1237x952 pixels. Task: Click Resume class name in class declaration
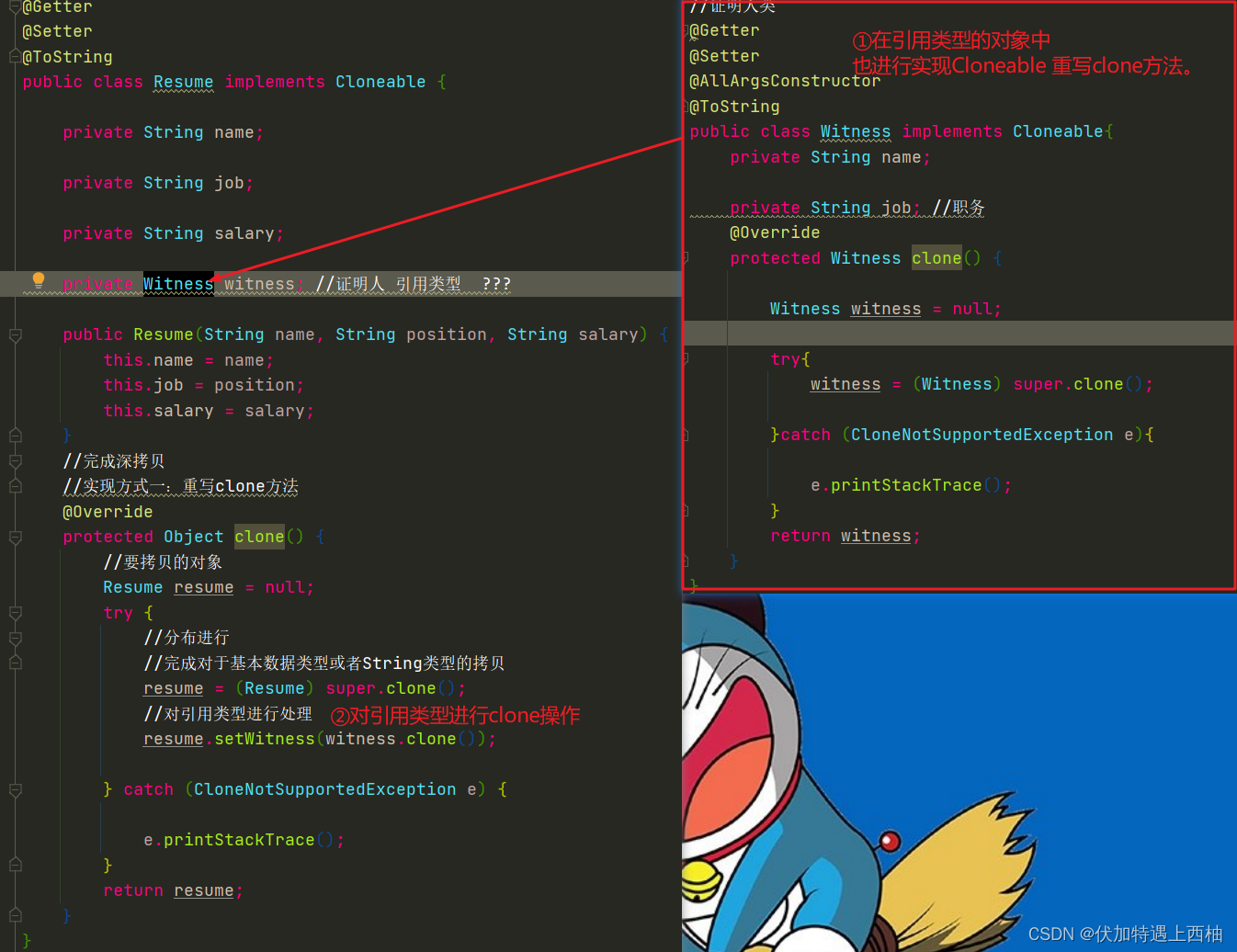[x=183, y=82]
